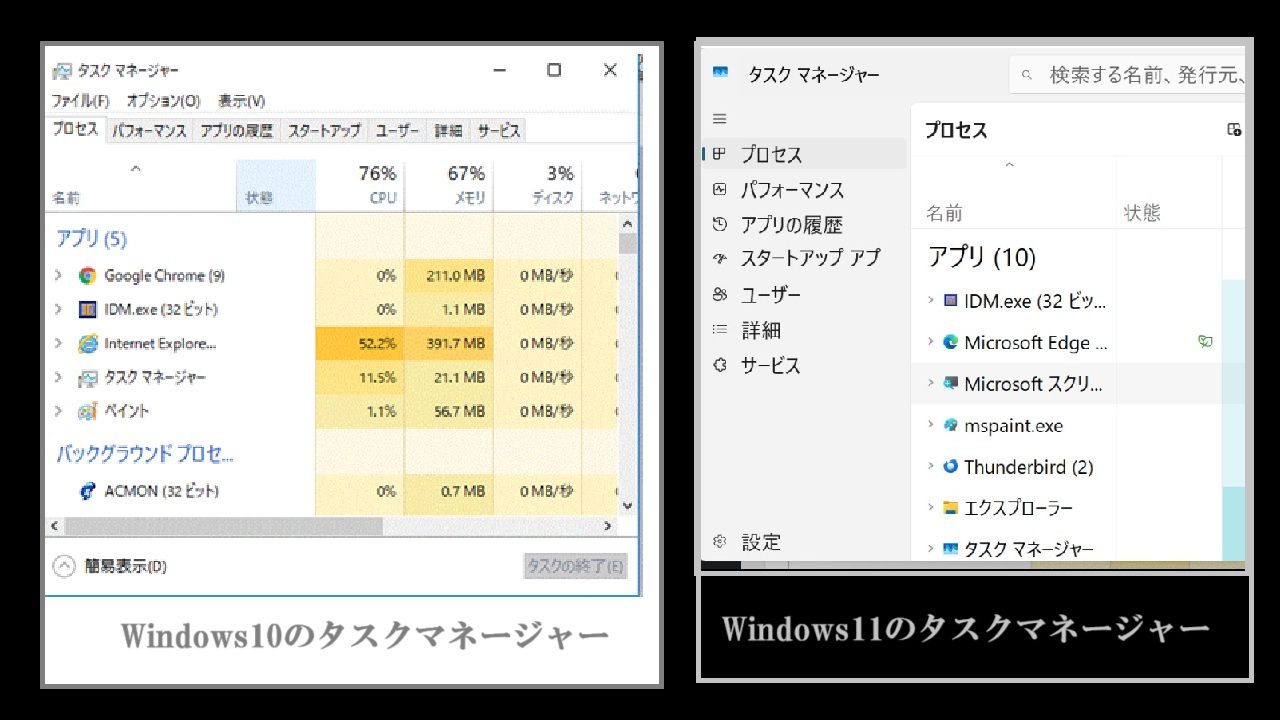
Task: Open ファイル(F) menu
Action: tap(80, 101)
